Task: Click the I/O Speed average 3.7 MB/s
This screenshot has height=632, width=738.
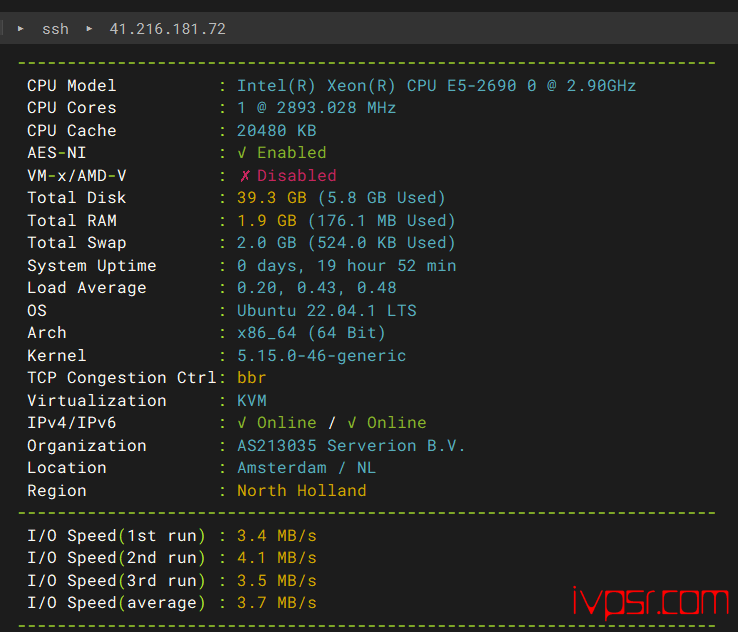Action: 276,603
